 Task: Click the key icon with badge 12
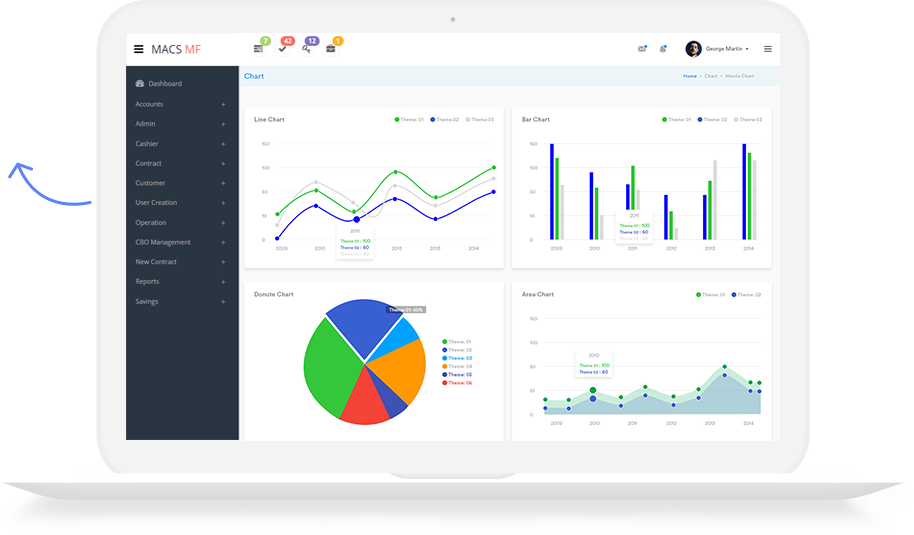point(306,48)
